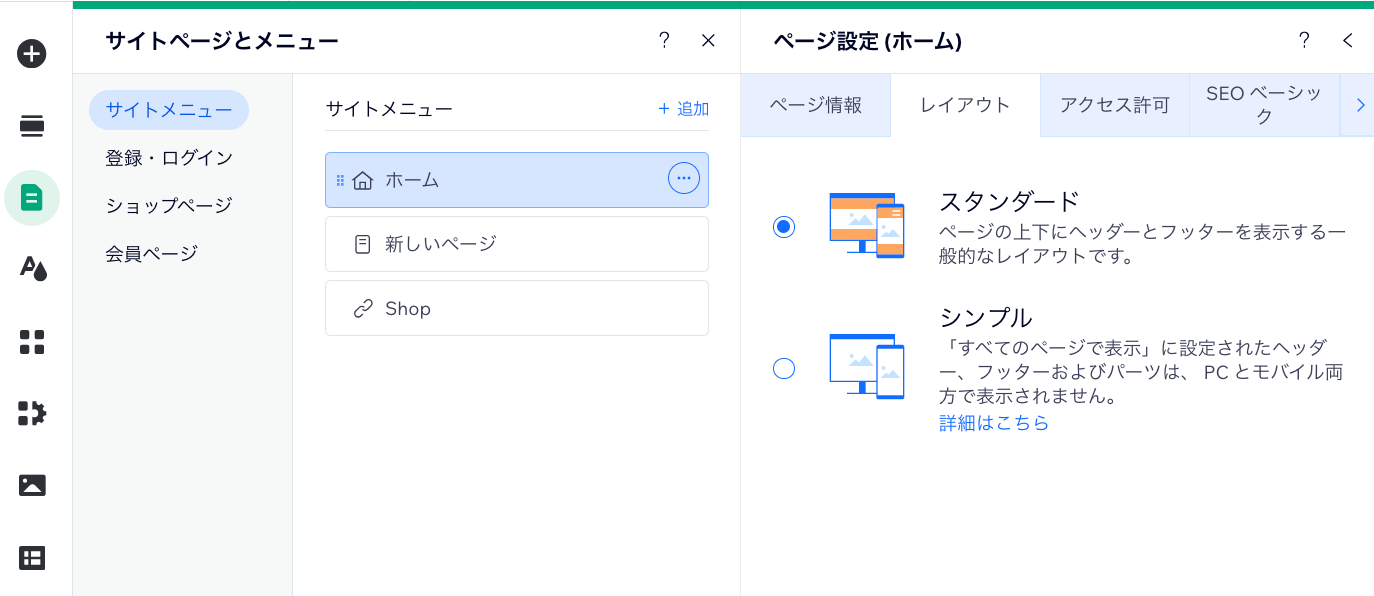The image size is (1374, 596).
Task: Select 登録・ログイン in the menu list
Action: [168, 157]
